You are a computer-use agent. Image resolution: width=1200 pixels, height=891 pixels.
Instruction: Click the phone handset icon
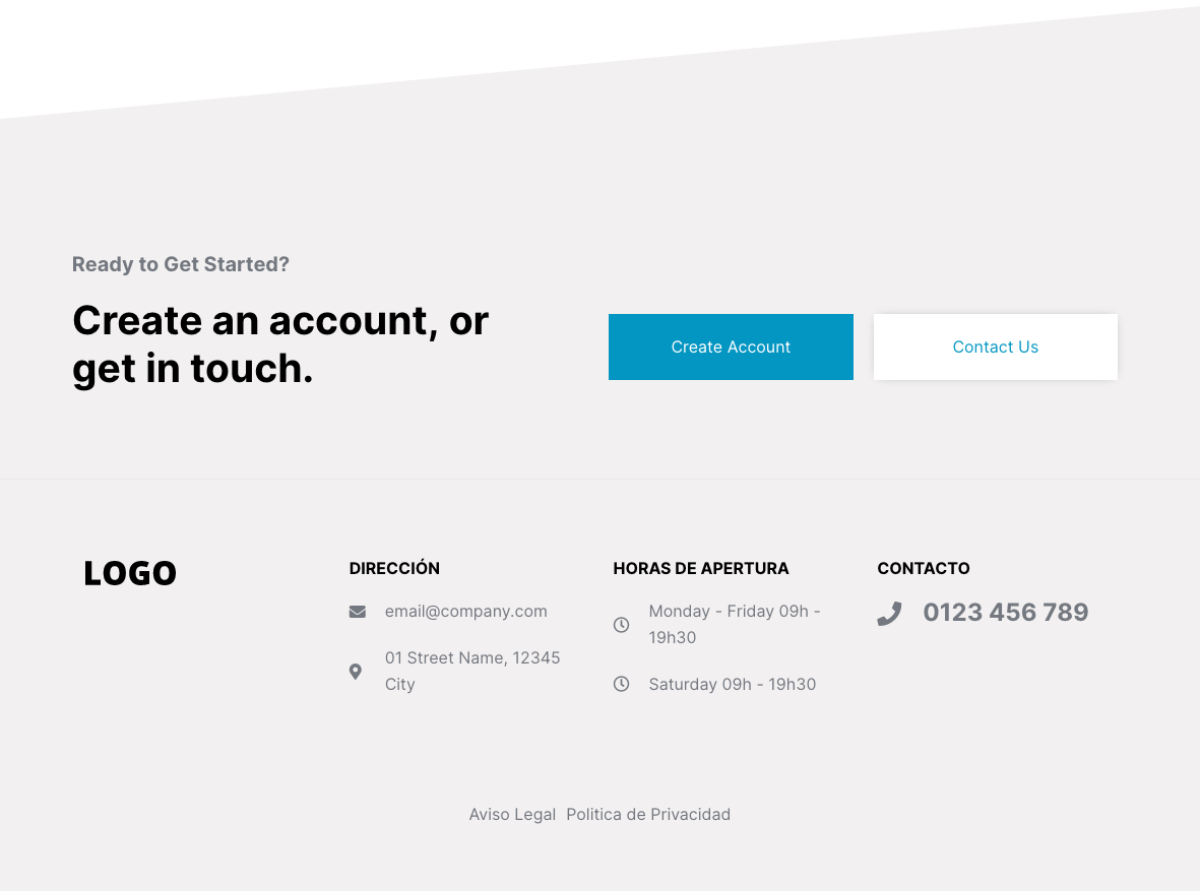click(889, 613)
